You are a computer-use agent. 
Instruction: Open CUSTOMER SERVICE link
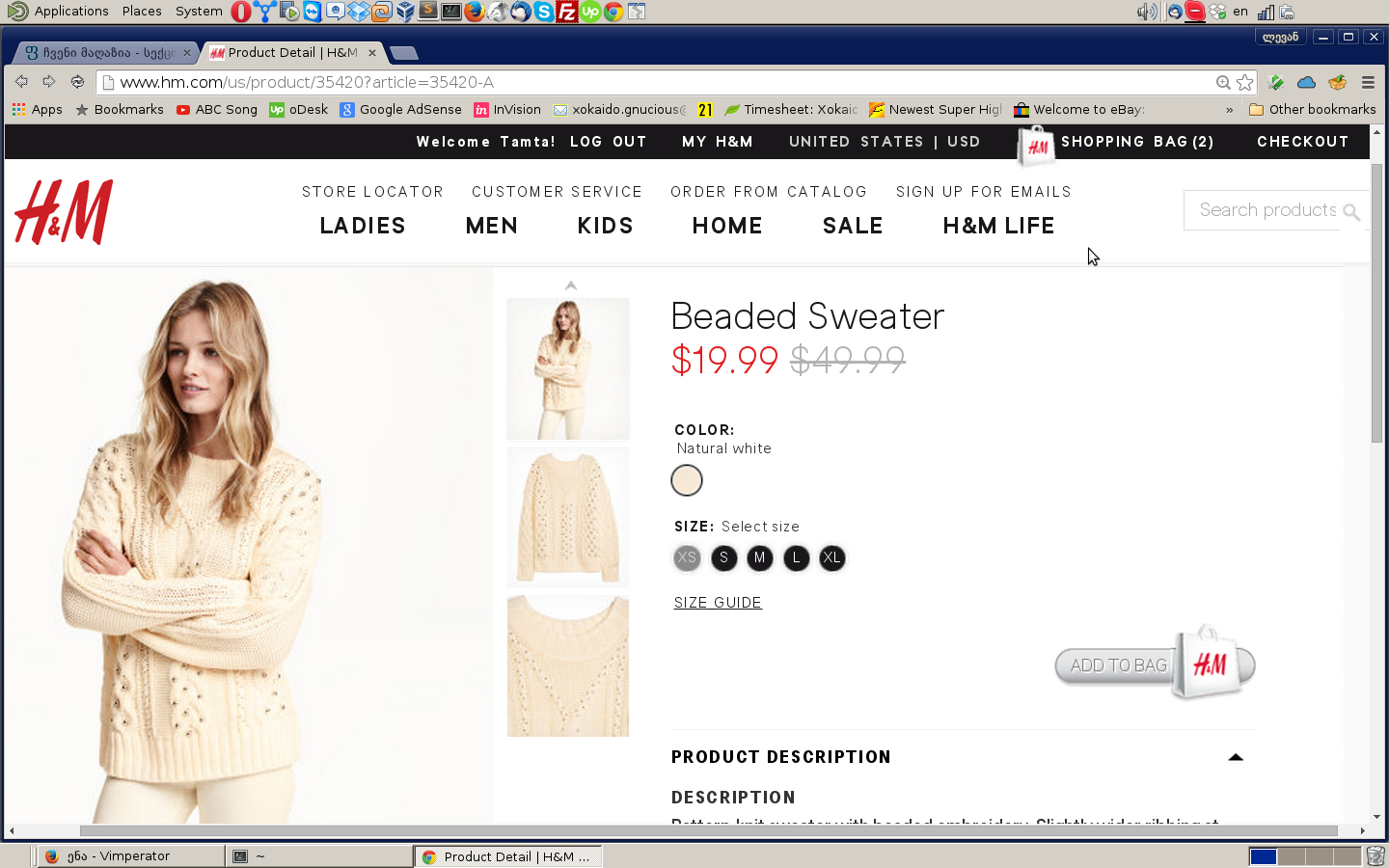point(557,192)
